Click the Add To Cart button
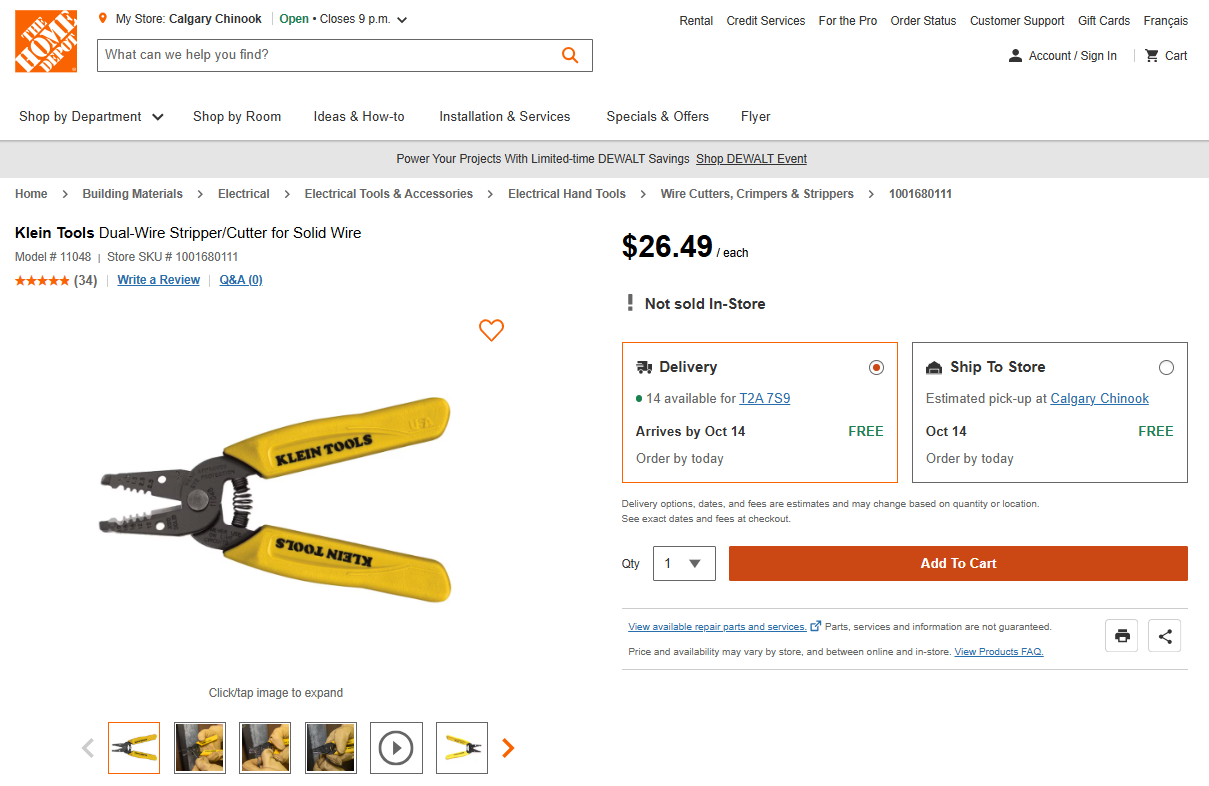This screenshot has width=1209, height=786. click(x=958, y=564)
